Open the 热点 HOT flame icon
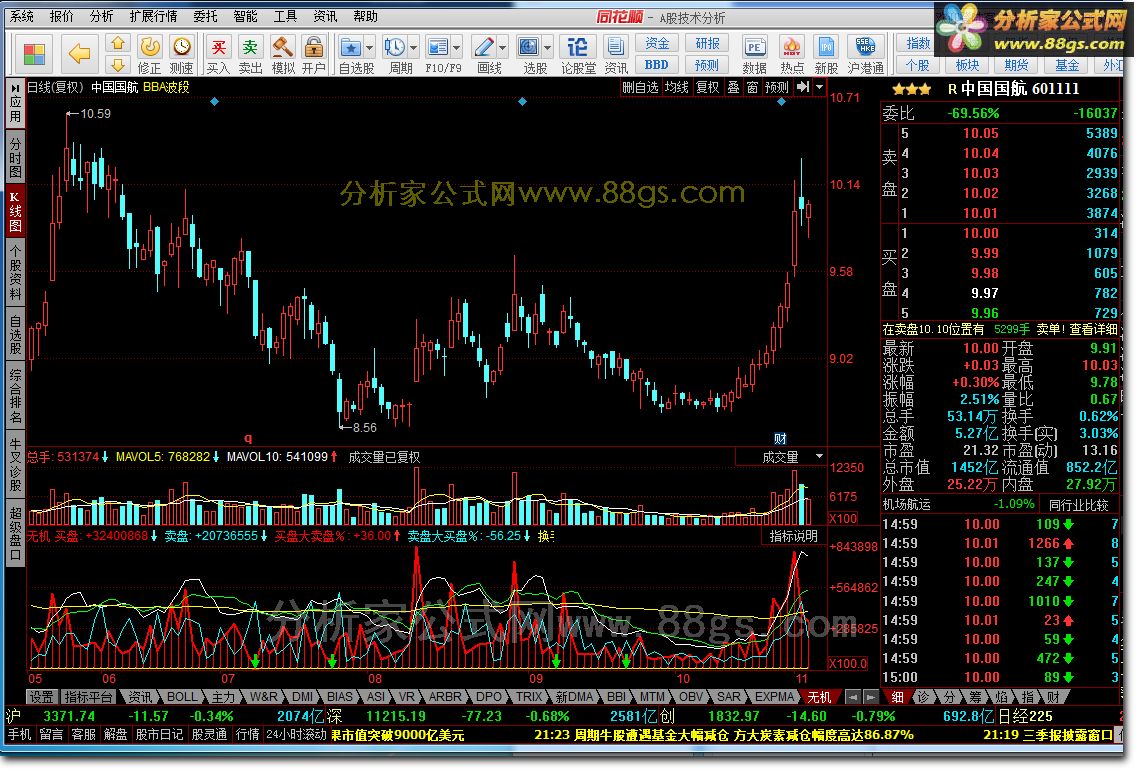This screenshot has width=1136, height=769. point(791,48)
